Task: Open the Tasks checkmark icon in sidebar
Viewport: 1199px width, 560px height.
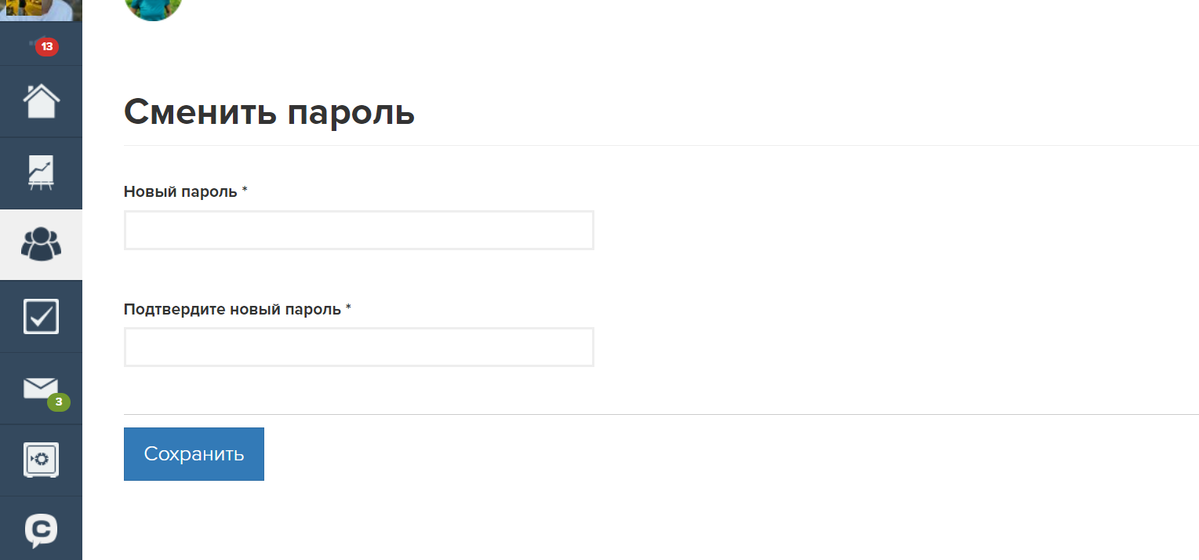Action: click(41, 316)
